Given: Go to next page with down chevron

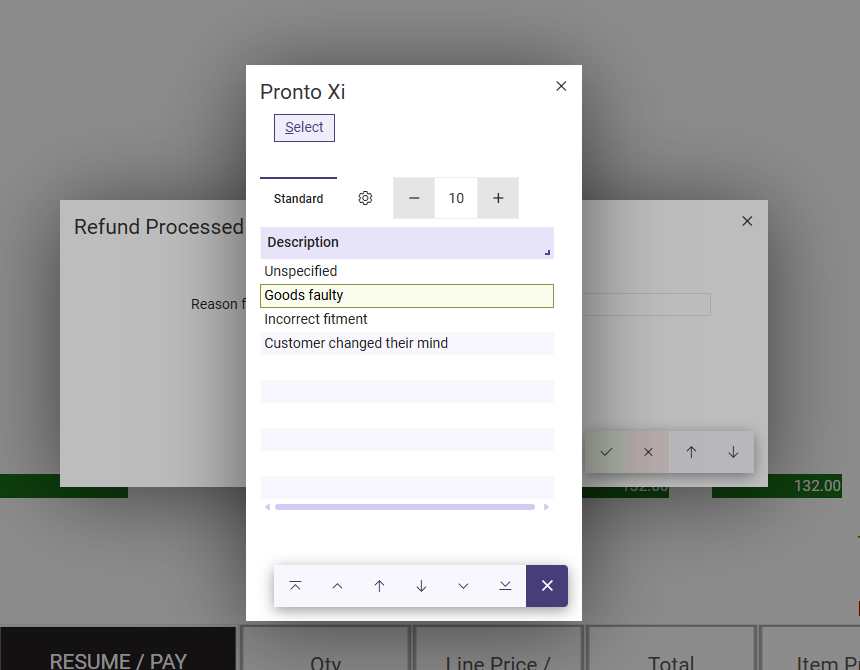Looking at the screenshot, I should pyautogui.click(x=463, y=586).
